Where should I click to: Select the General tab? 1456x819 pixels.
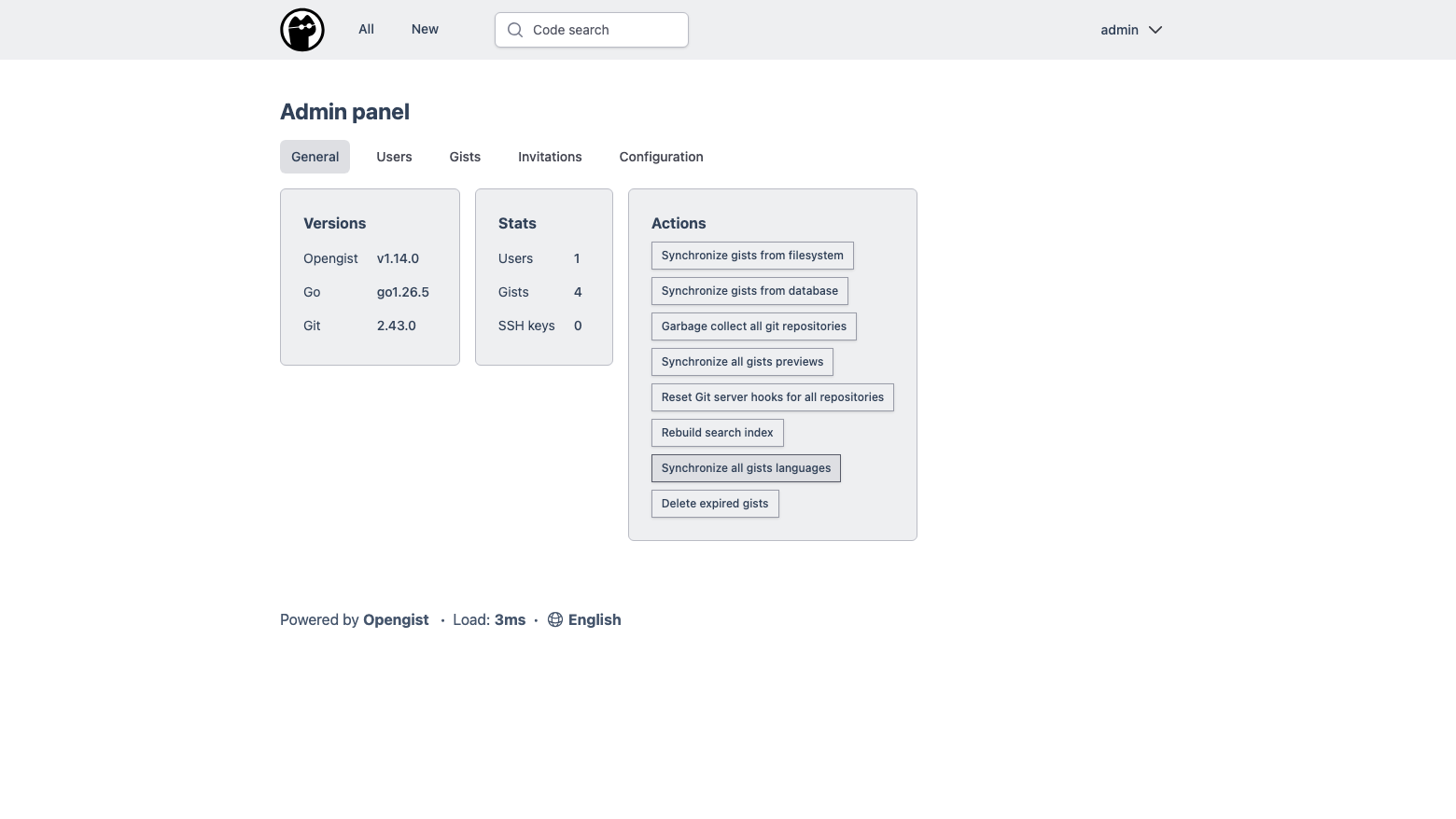pos(315,157)
